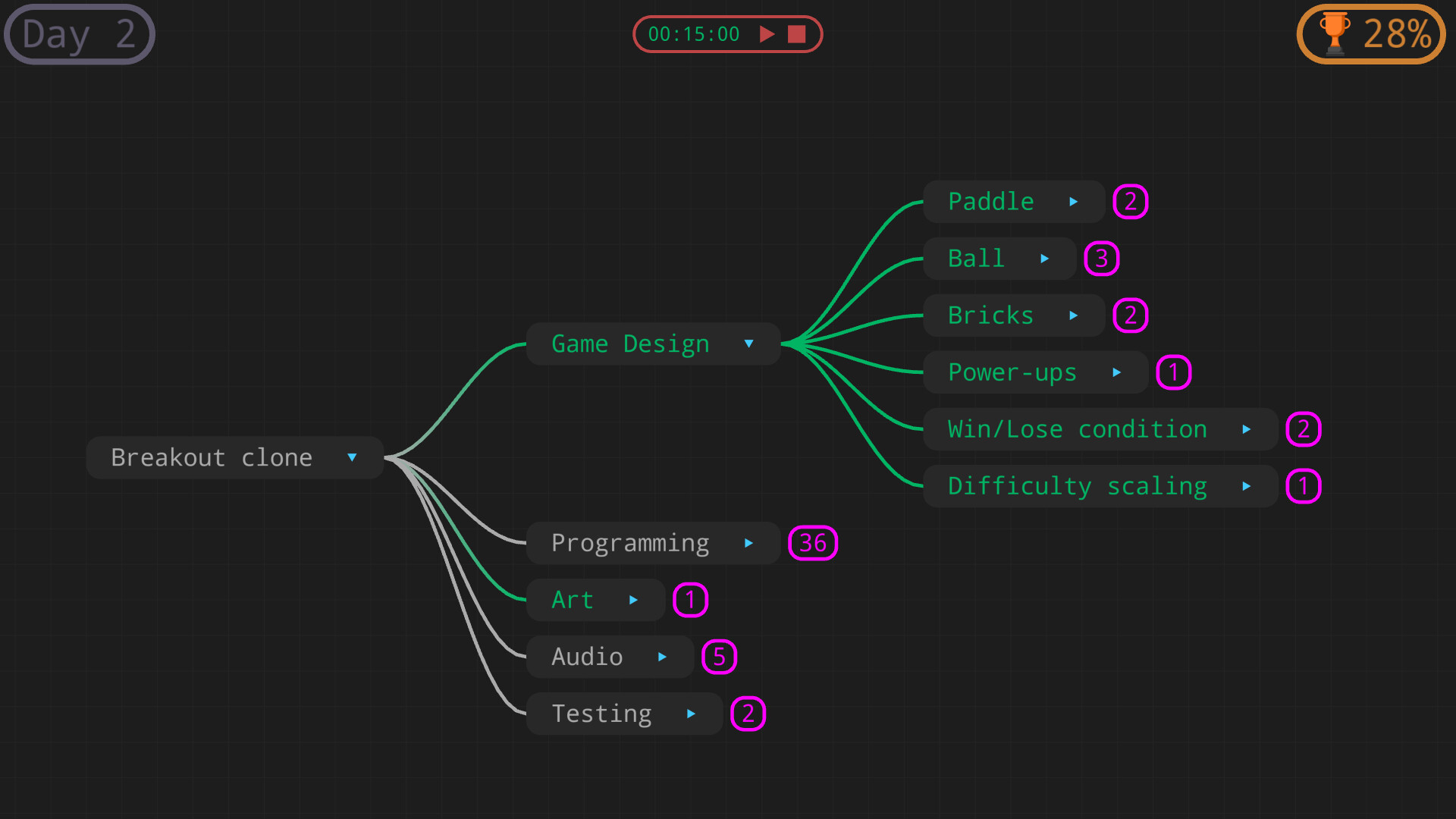Viewport: 1456px width, 819px height.
Task: Click the Day 2 label
Action: point(79,33)
